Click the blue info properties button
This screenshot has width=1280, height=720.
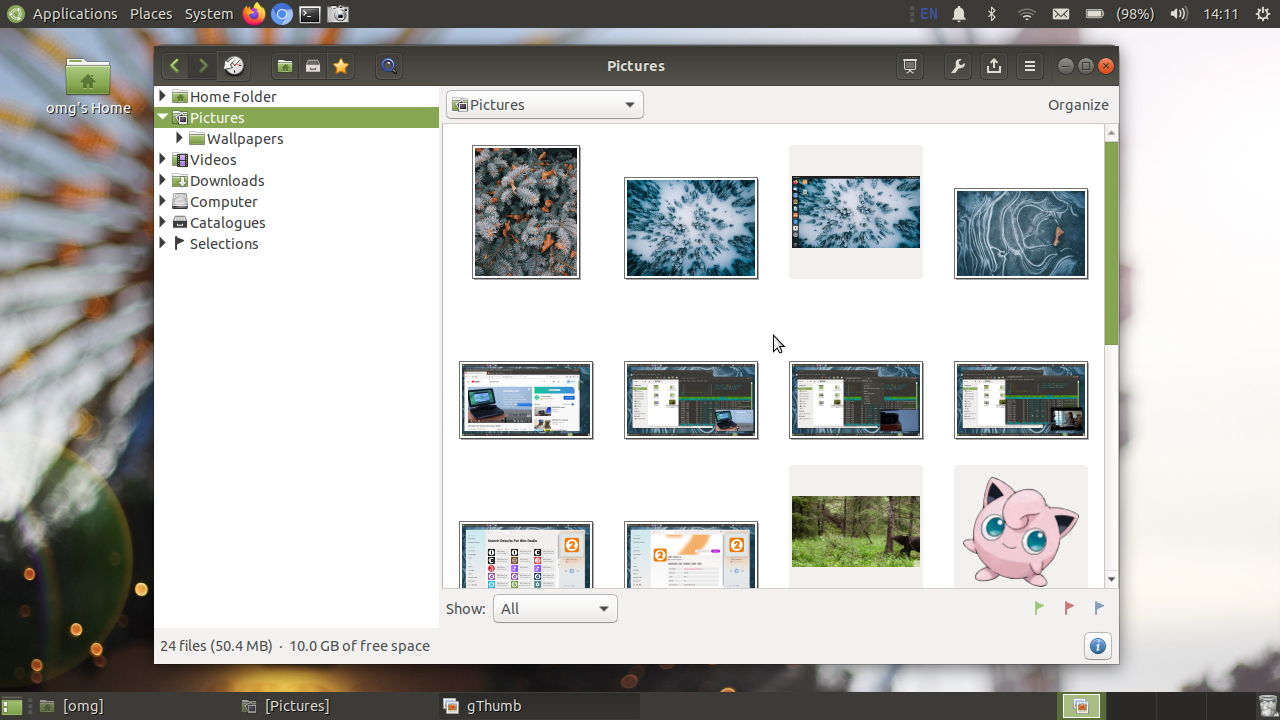coord(1097,646)
